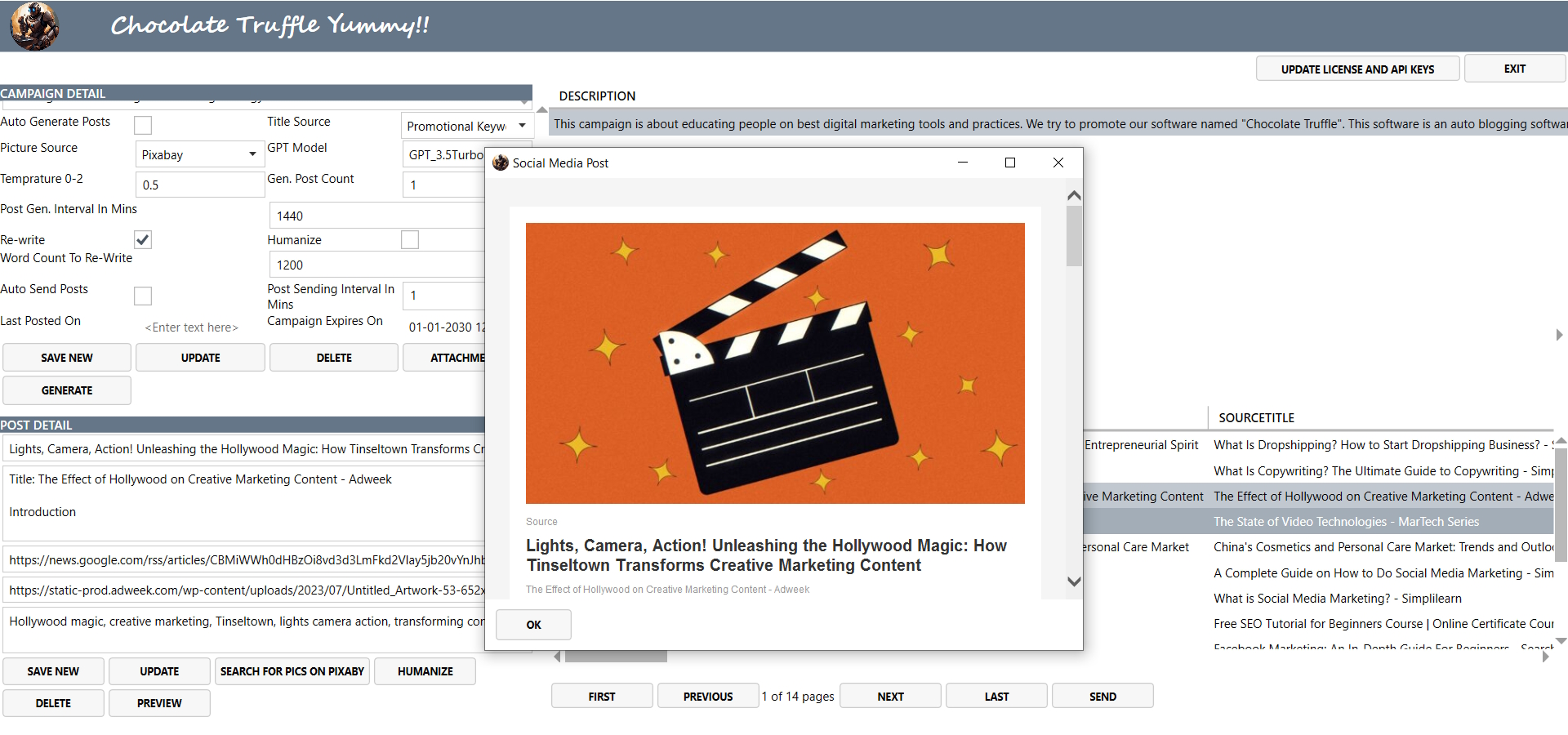Click the Temprature input showing 0.5
Screen dimensions: 1568x735
199,184
